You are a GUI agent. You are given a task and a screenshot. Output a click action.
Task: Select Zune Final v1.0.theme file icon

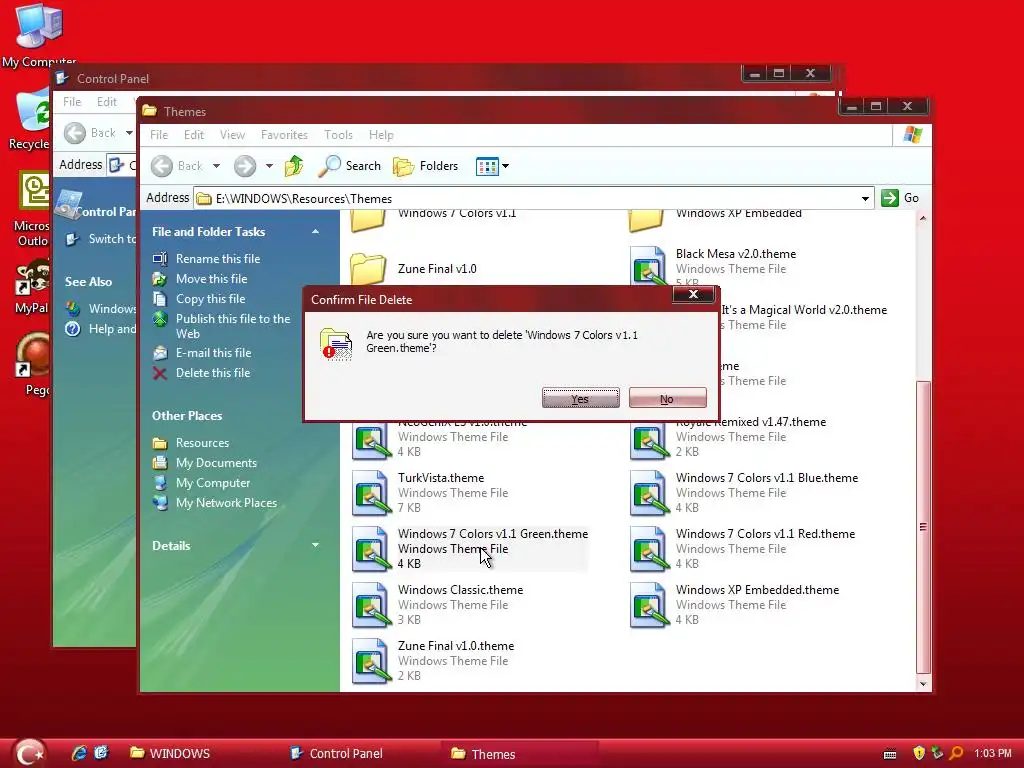tap(371, 662)
